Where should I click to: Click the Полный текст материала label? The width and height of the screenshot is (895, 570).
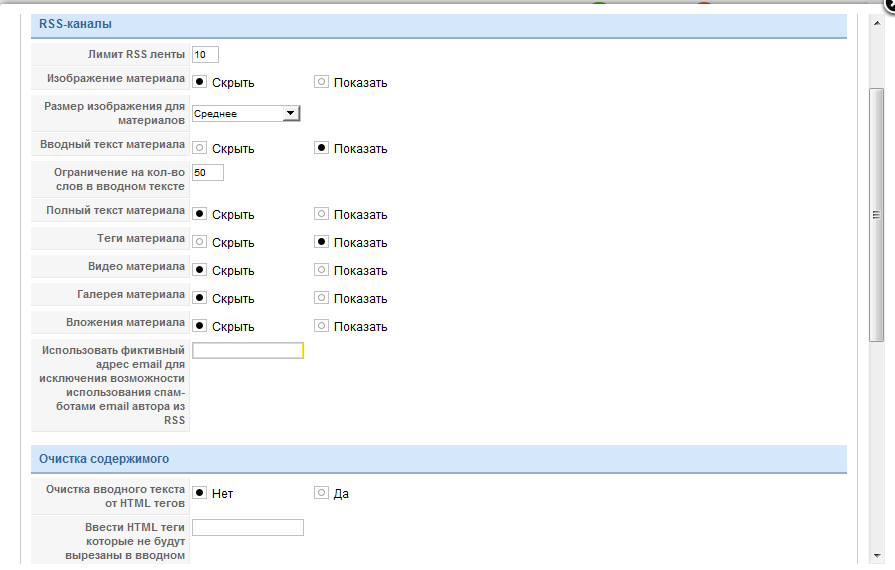[115, 211]
